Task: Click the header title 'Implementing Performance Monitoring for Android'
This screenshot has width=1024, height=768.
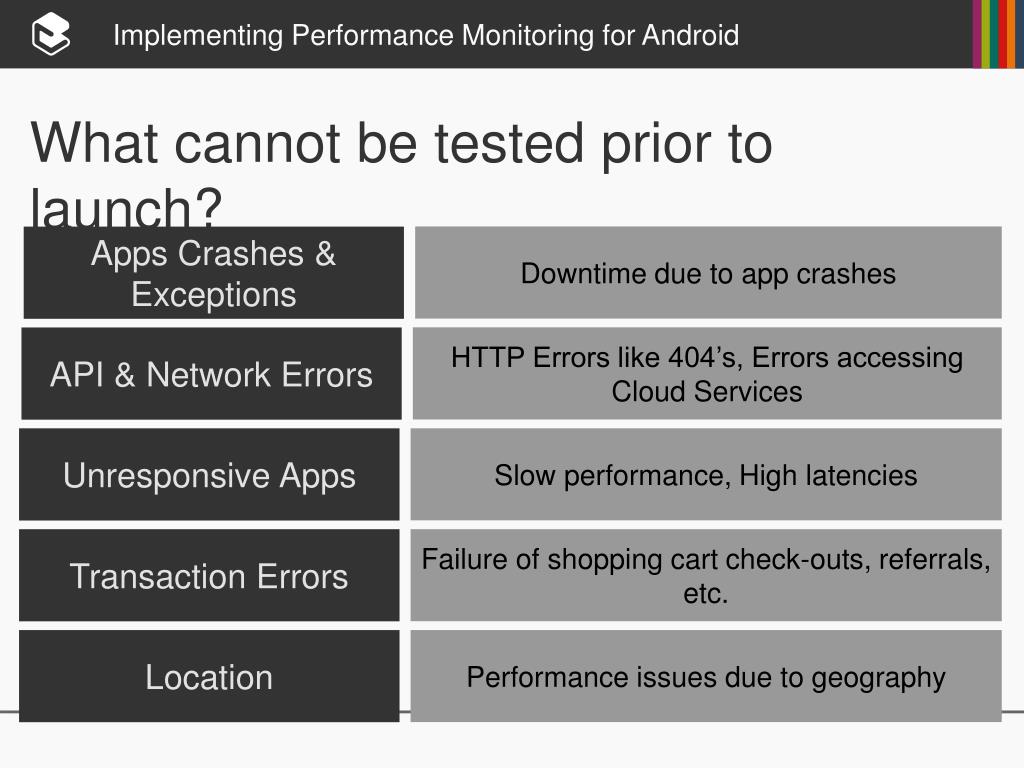Action: 426,35
